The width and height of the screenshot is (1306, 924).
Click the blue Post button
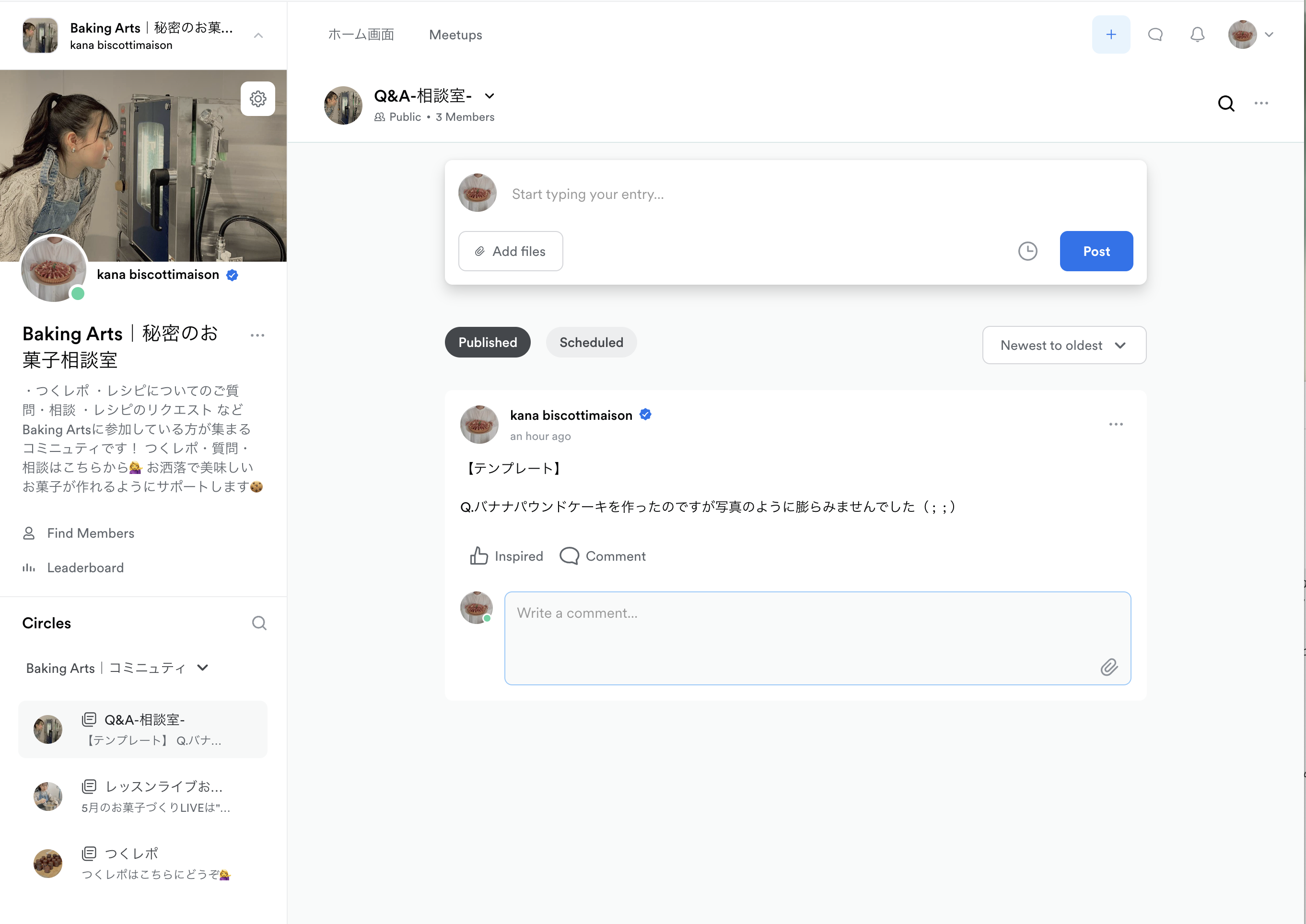1096,251
